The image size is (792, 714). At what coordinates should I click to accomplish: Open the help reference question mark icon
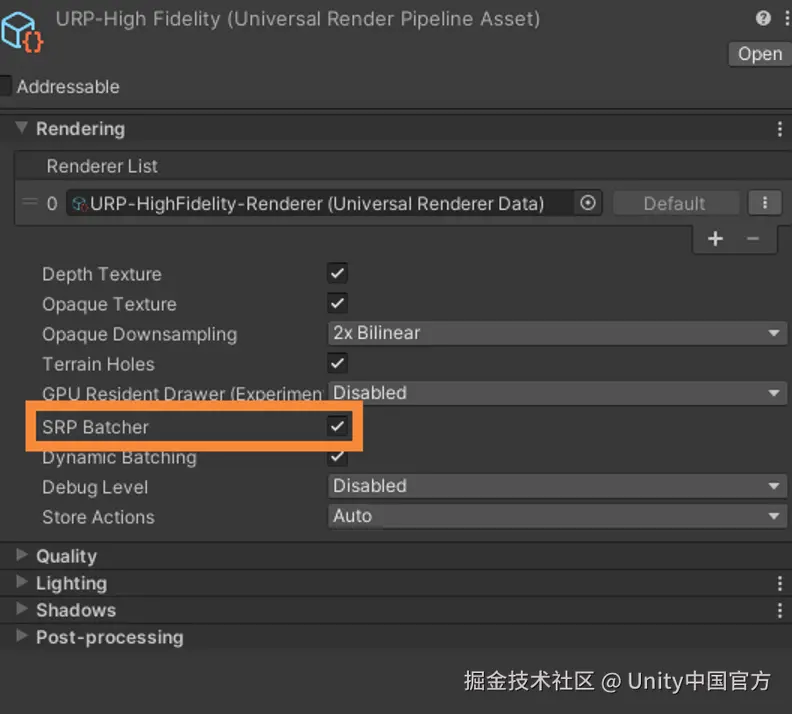click(x=763, y=19)
